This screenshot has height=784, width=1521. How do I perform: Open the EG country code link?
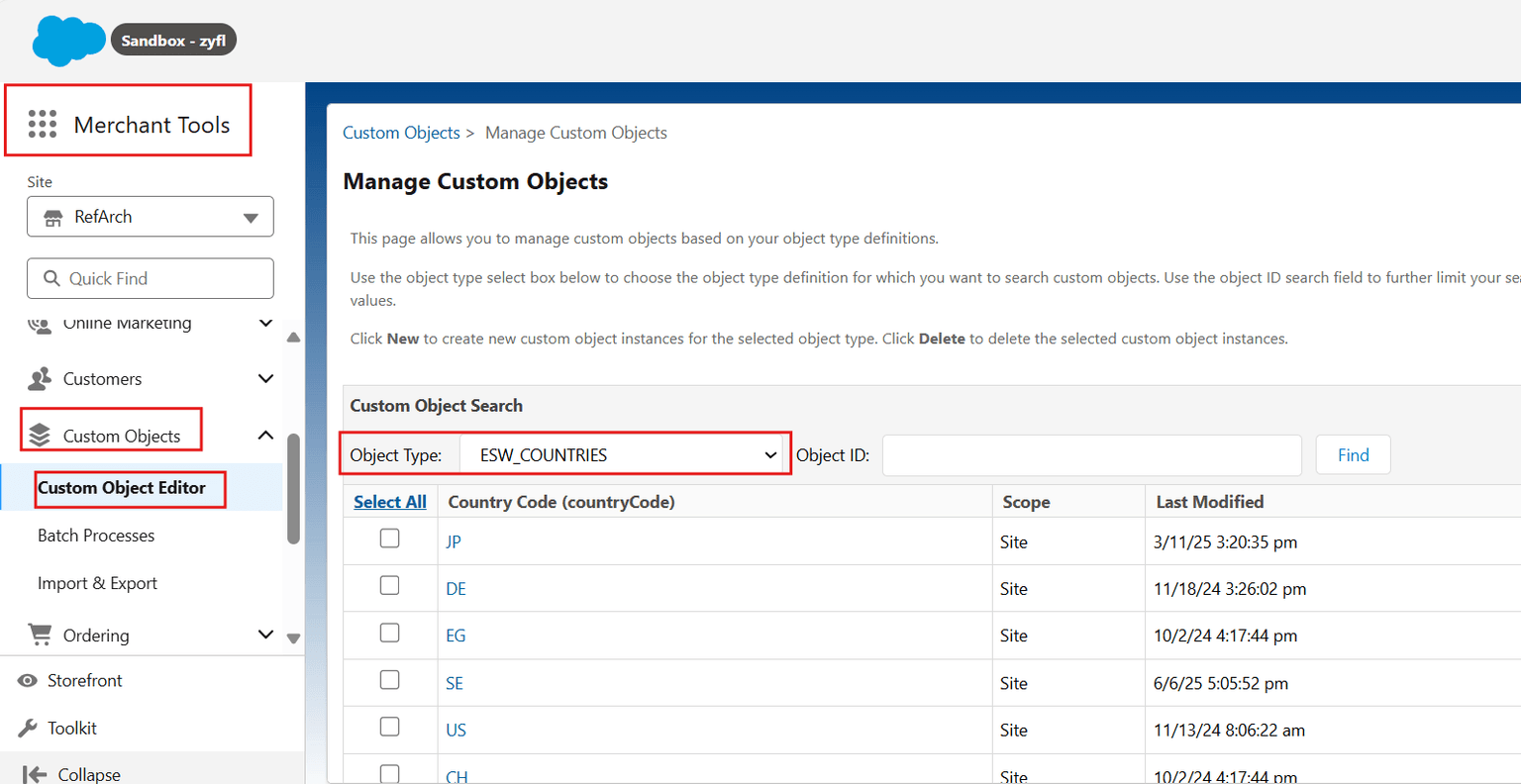pyautogui.click(x=456, y=636)
